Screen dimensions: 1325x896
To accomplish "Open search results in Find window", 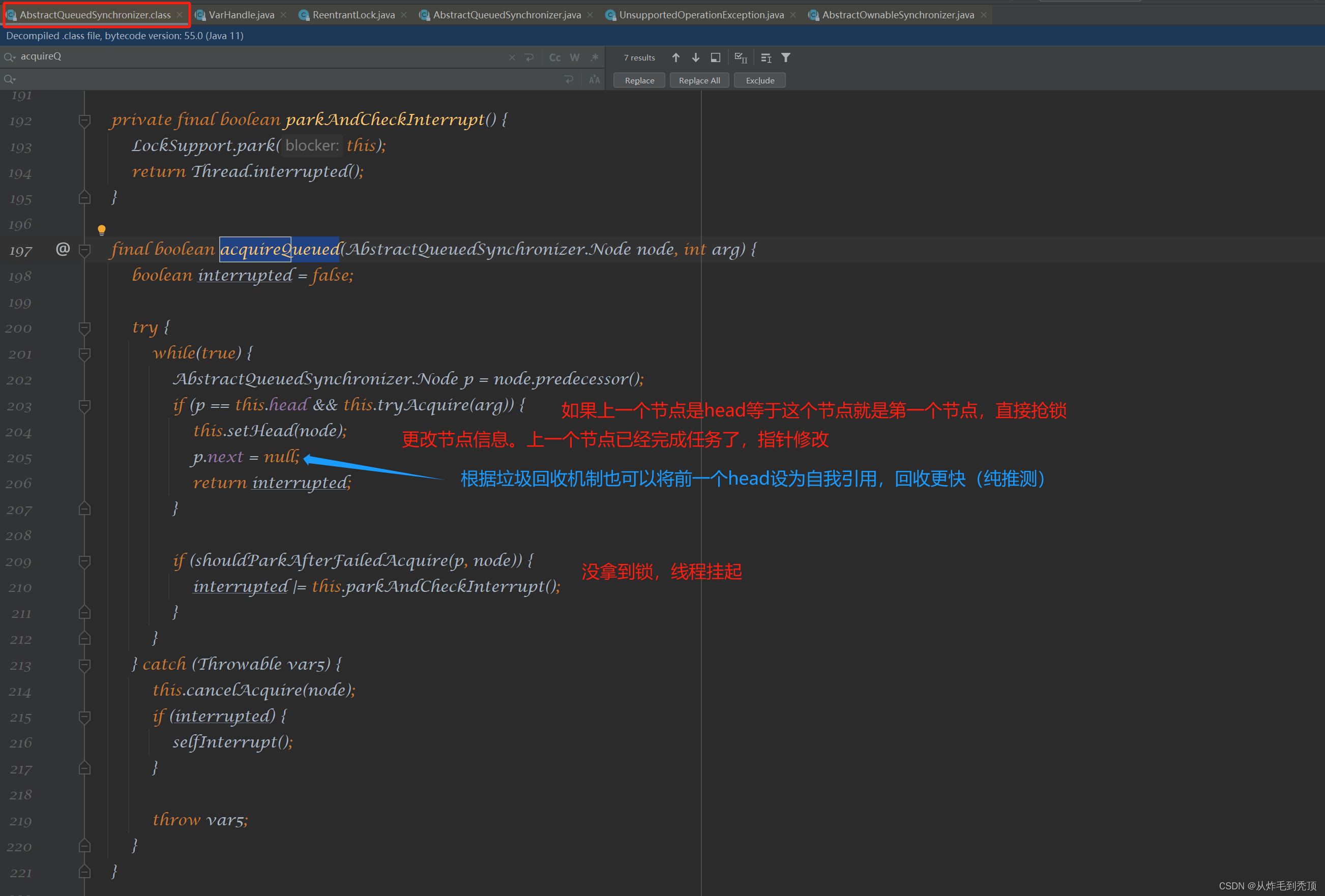I will click(x=716, y=57).
